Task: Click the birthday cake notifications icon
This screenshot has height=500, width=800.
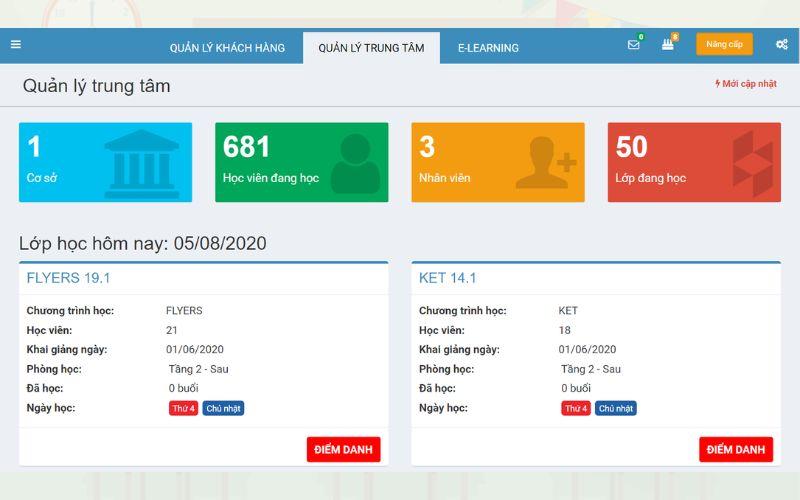Action: (667, 45)
